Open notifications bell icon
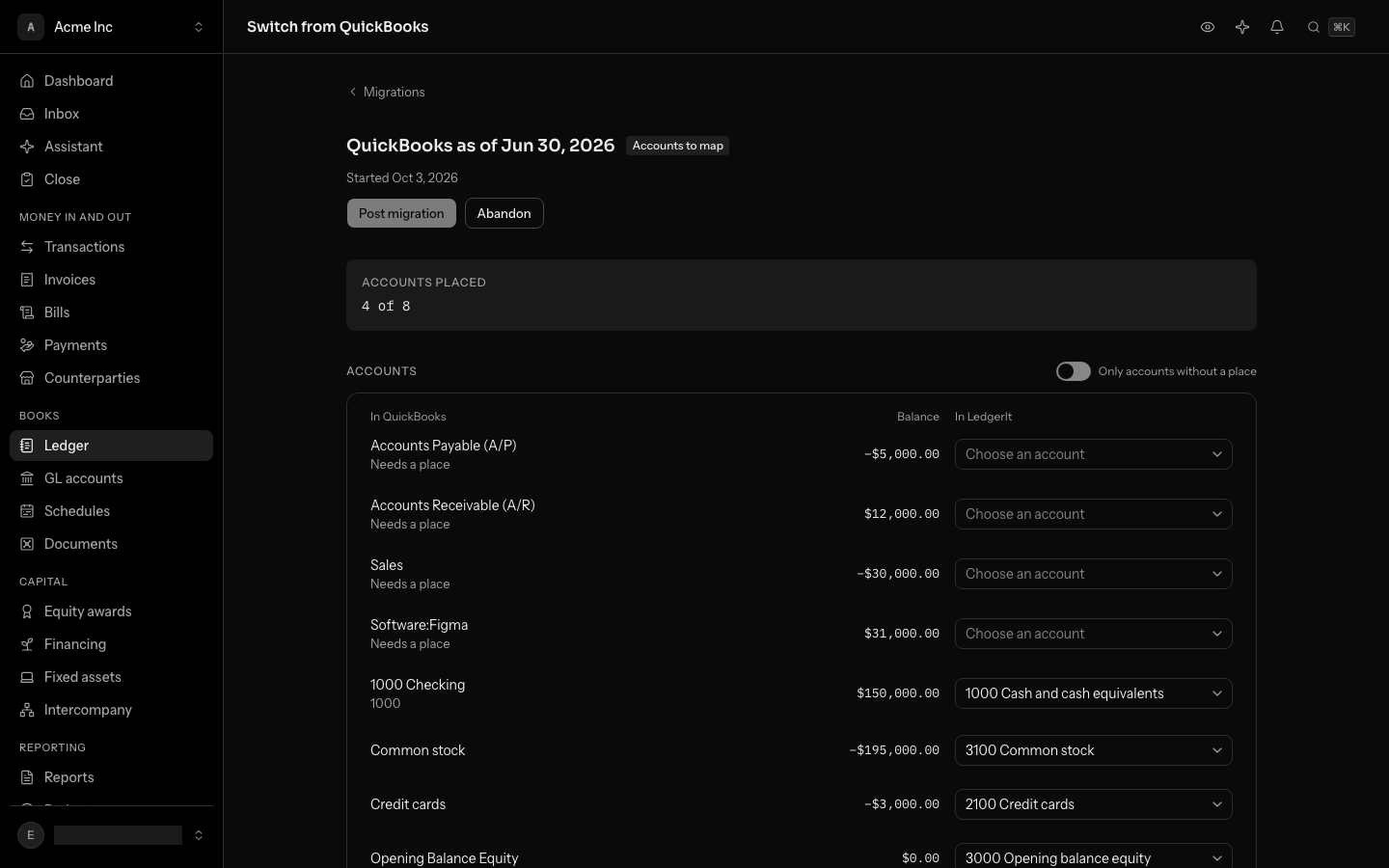This screenshot has width=1389, height=868. coord(1277,27)
